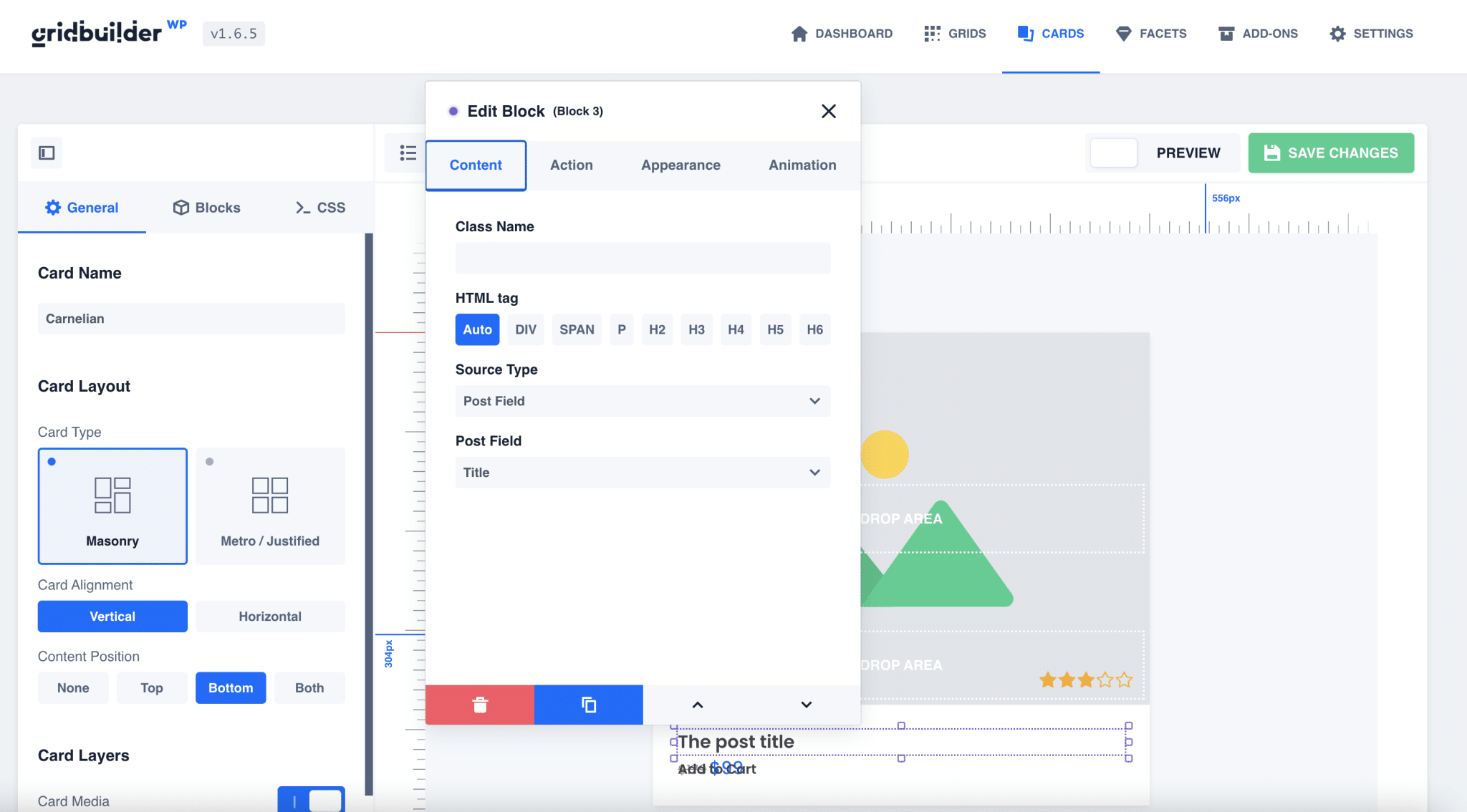This screenshot has height=812, width=1467.
Task: Select the H3 HTML tag
Action: click(x=696, y=329)
